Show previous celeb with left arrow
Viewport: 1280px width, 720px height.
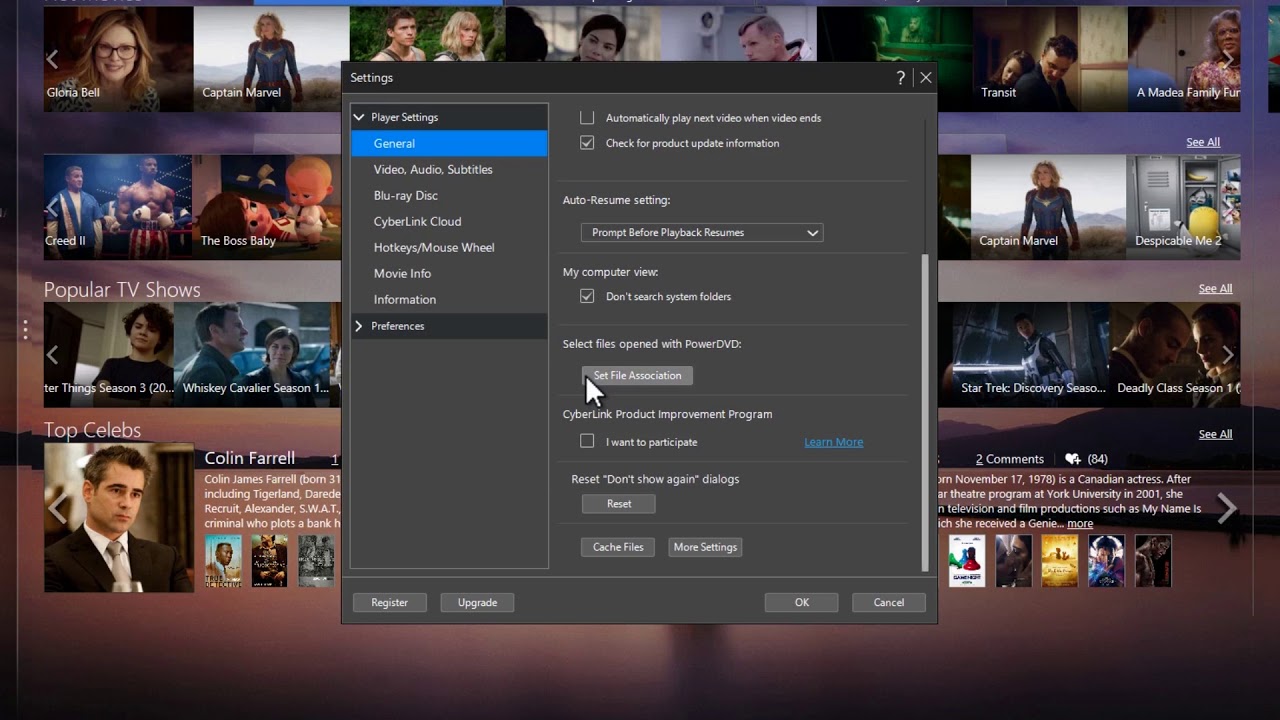(x=58, y=508)
